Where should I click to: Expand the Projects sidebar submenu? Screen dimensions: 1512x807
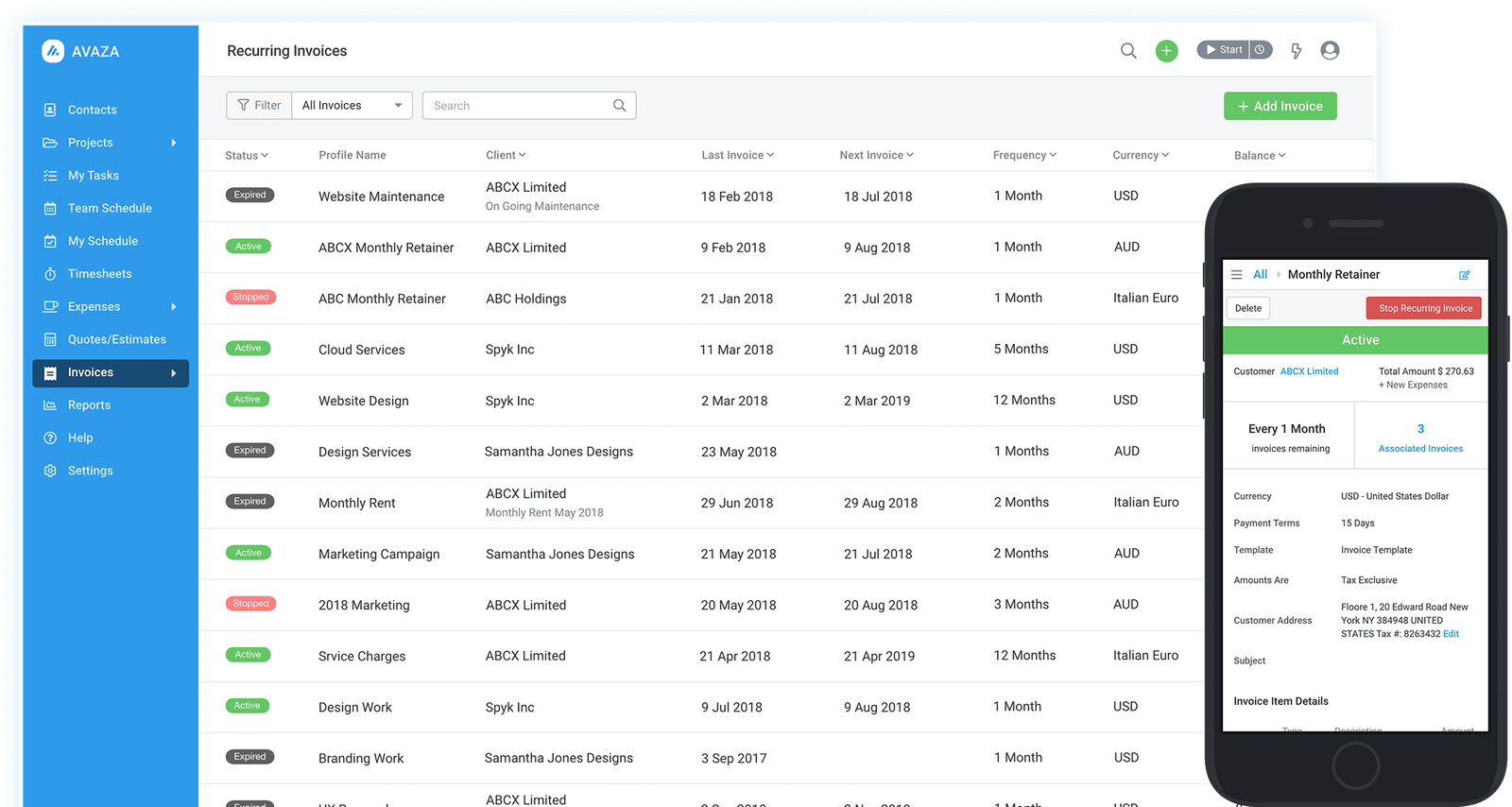point(174,143)
